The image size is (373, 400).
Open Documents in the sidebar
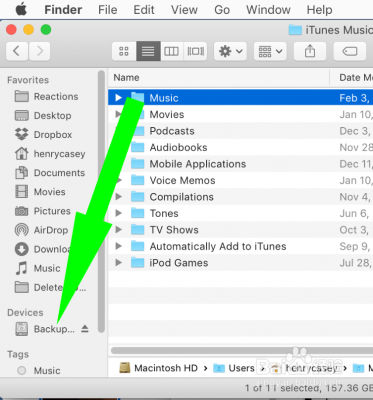[x=50, y=173]
